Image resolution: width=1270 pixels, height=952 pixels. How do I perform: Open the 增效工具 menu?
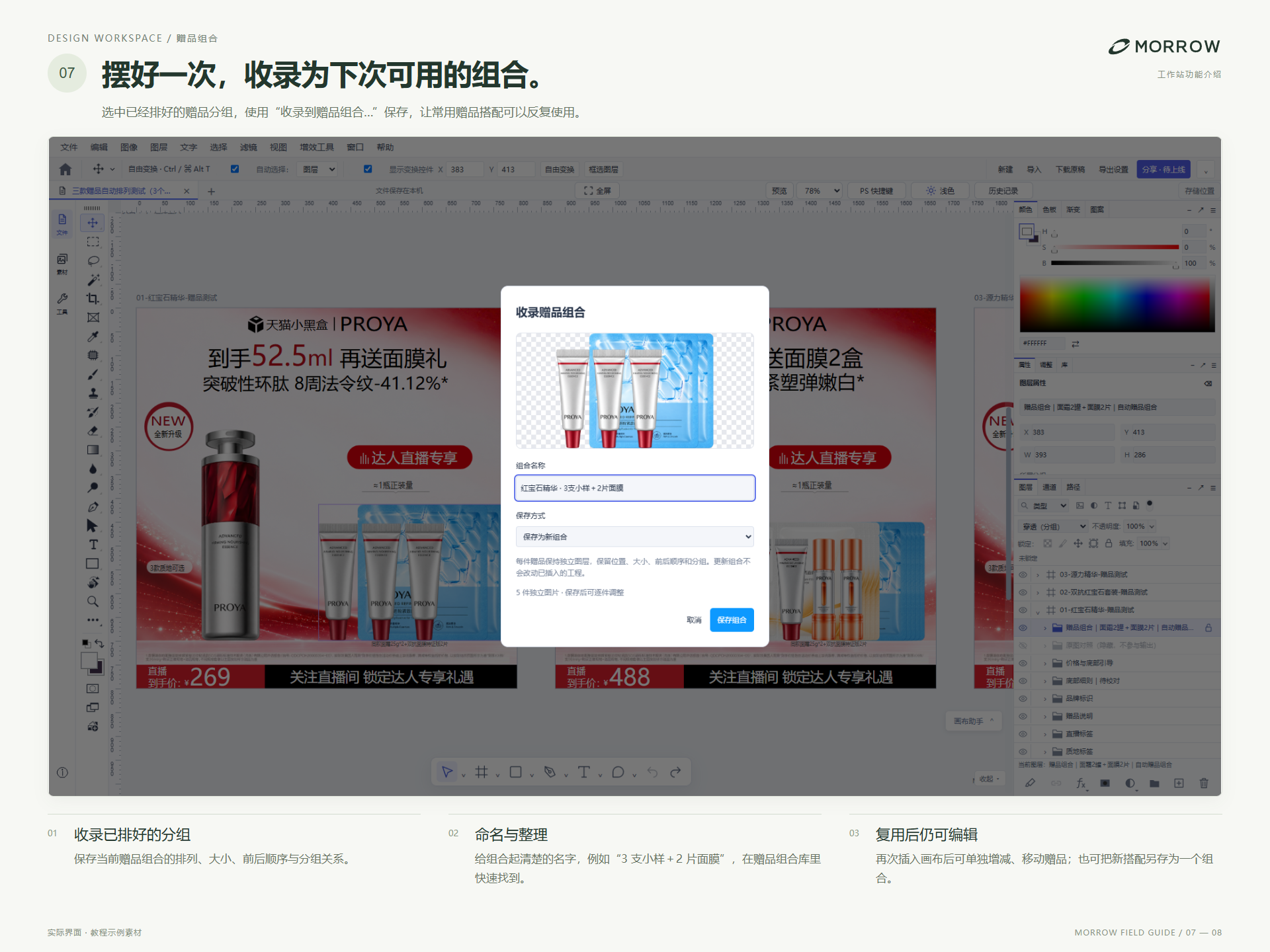[316, 147]
